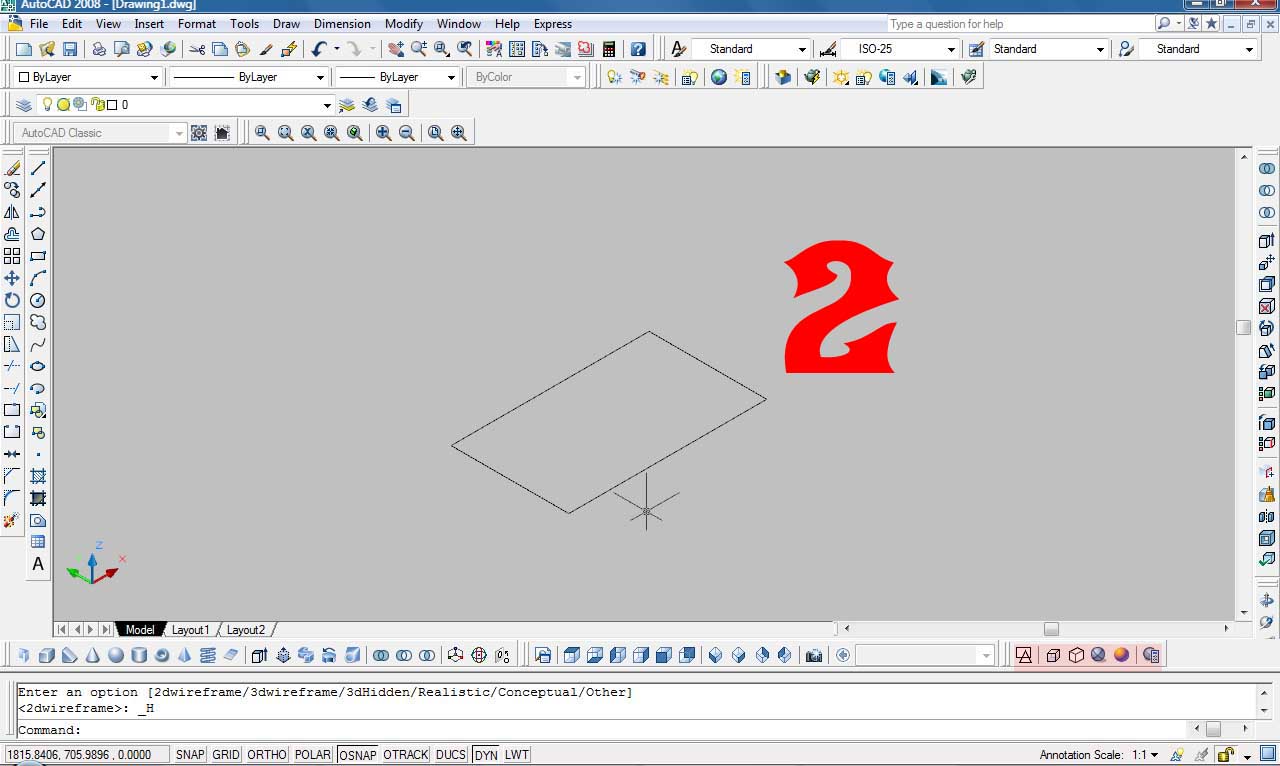Image resolution: width=1280 pixels, height=766 pixels.
Task: Open the Layer Properties Manager
Action: coord(24,105)
